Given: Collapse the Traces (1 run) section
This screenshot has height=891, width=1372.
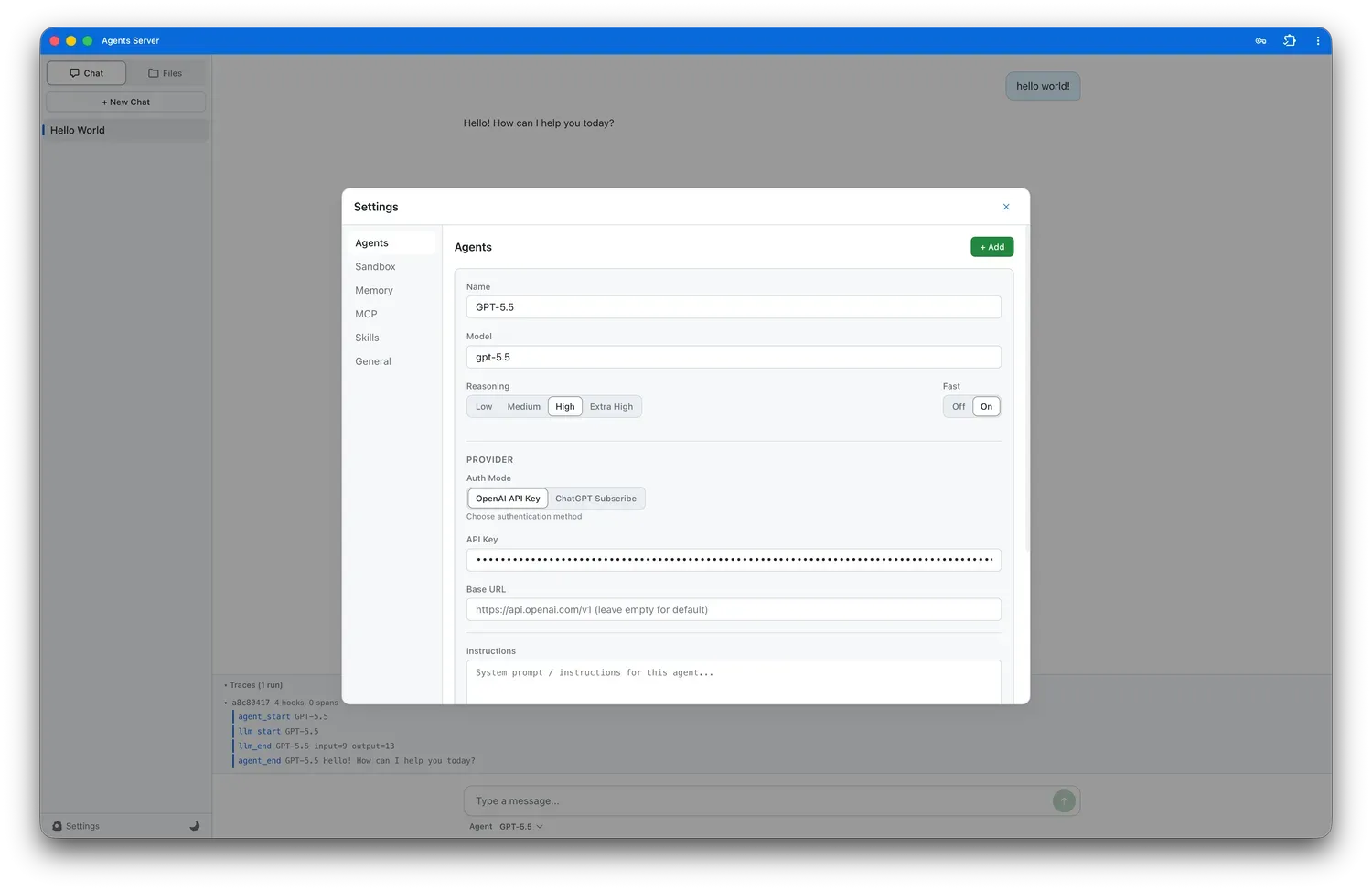Looking at the screenshot, I should 254,685.
